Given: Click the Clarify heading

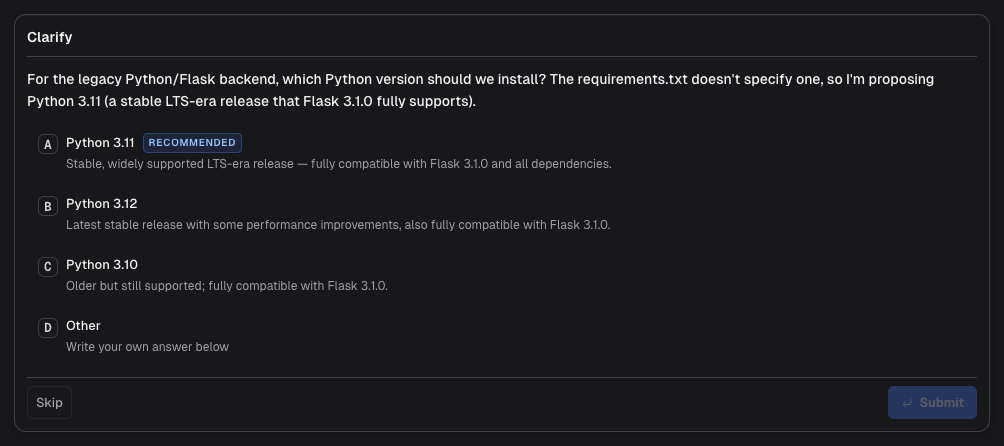Looking at the screenshot, I should pos(49,37).
